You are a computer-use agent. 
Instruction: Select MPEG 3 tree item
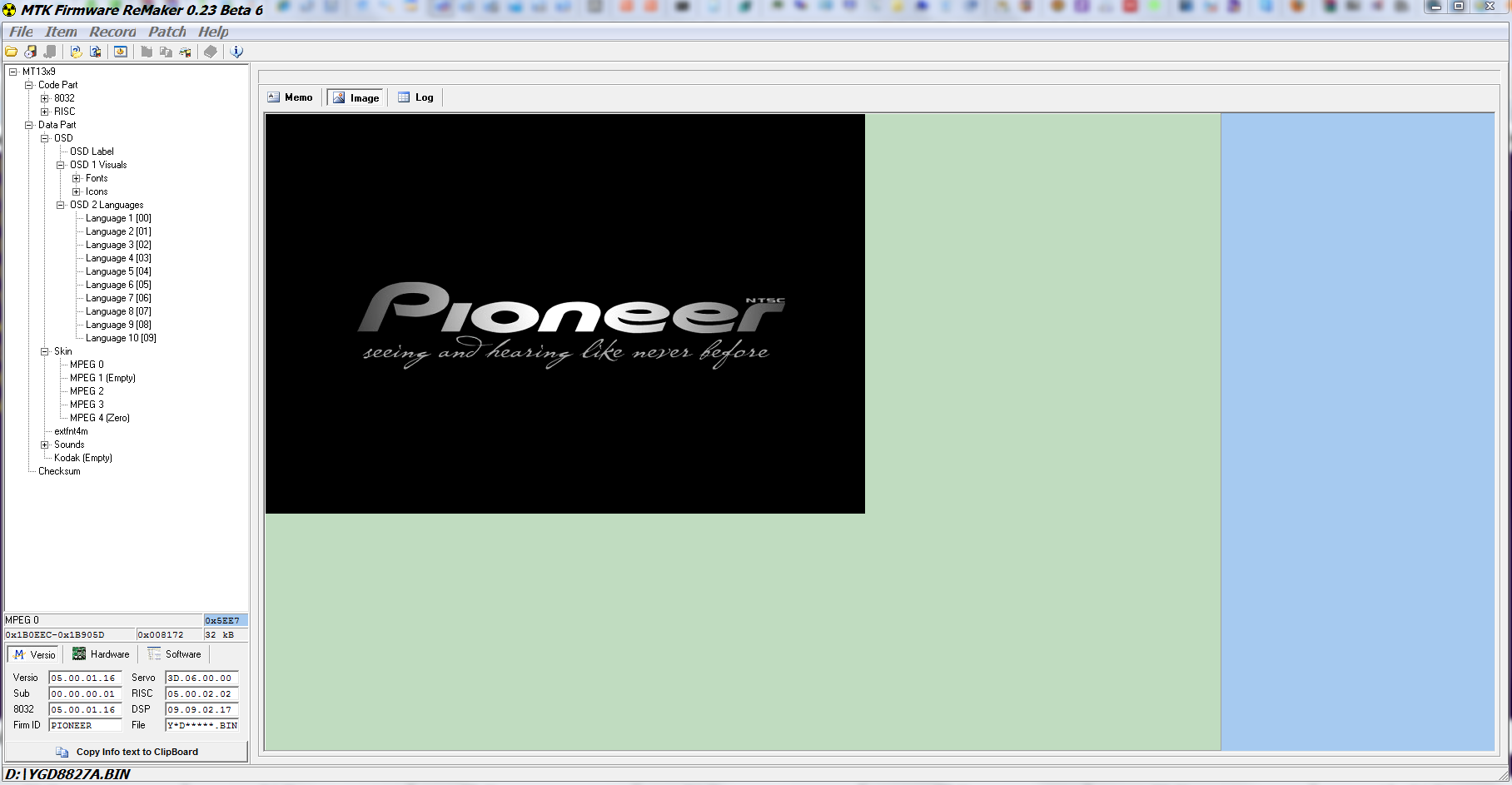pyautogui.click(x=87, y=405)
